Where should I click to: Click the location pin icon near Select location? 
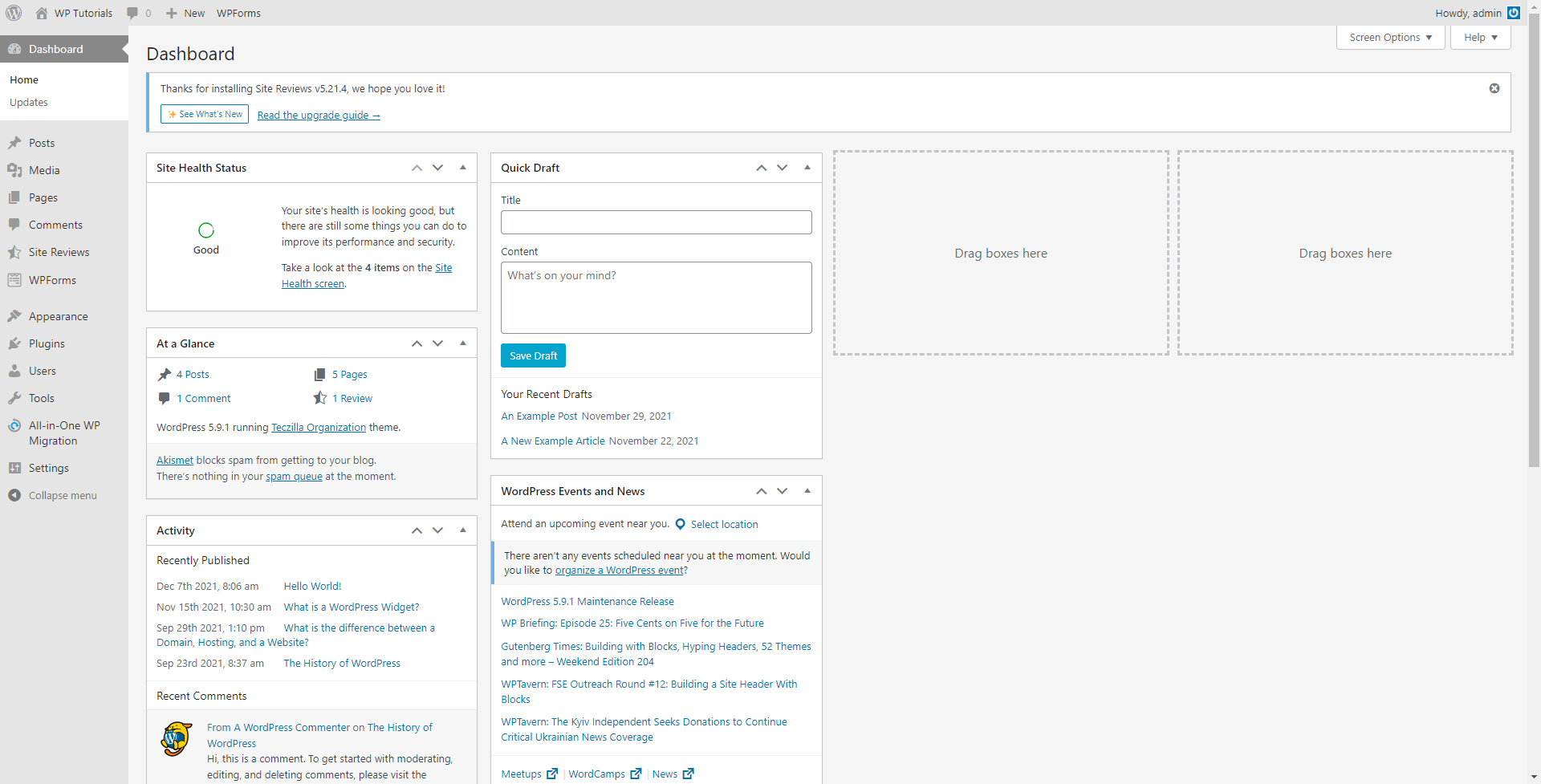pyautogui.click(x=681, y=524)
